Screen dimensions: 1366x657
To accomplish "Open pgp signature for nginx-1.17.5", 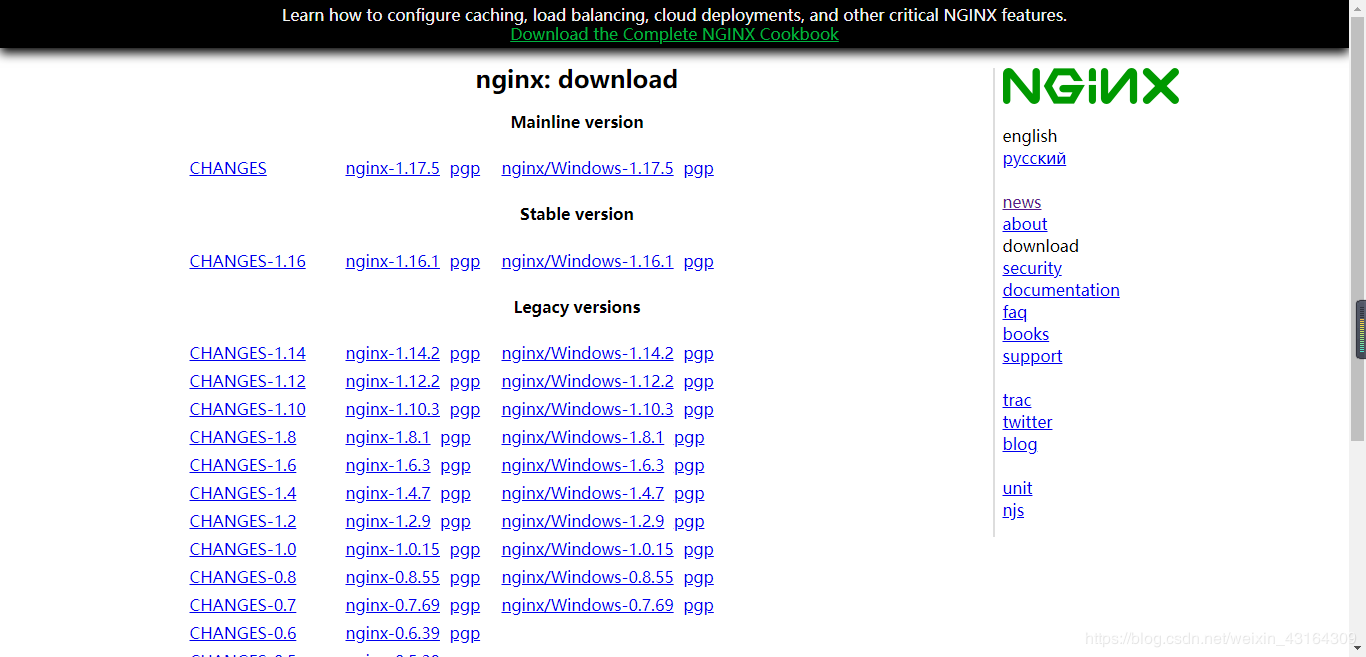I will 465,168.
